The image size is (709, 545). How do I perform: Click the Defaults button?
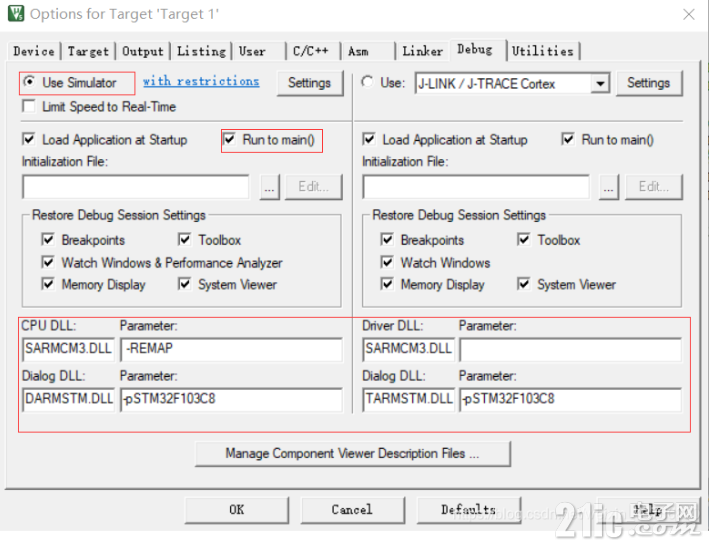click(x=468, y=510)
